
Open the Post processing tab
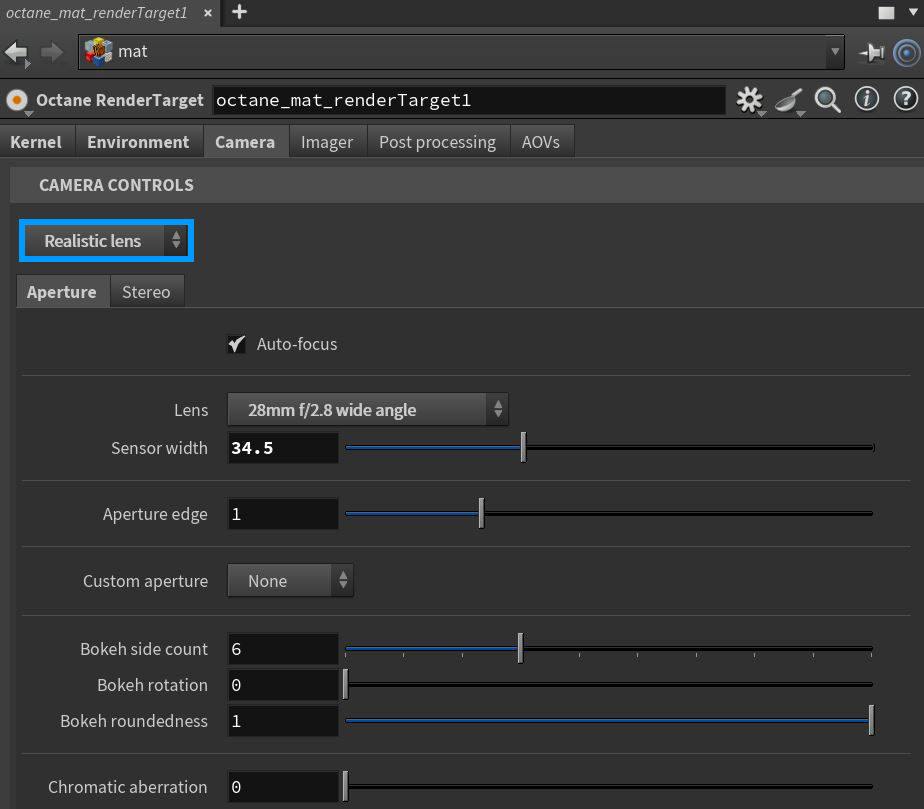(x=437, y=142)
